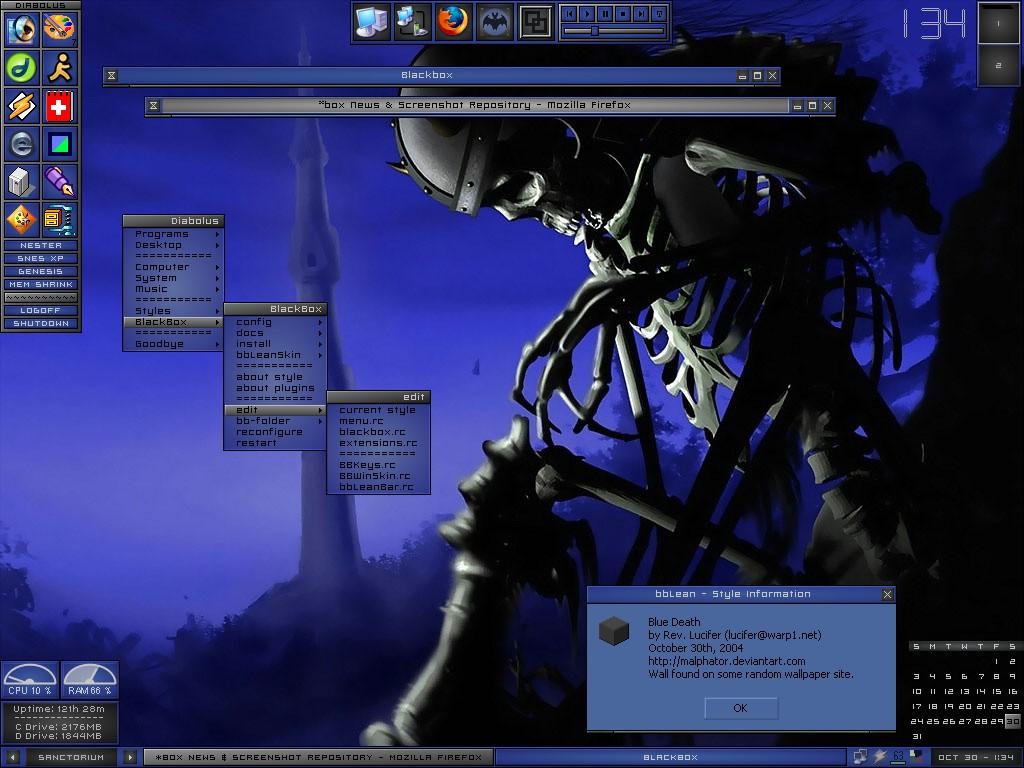Click the play button in media controls

(588, 13)
